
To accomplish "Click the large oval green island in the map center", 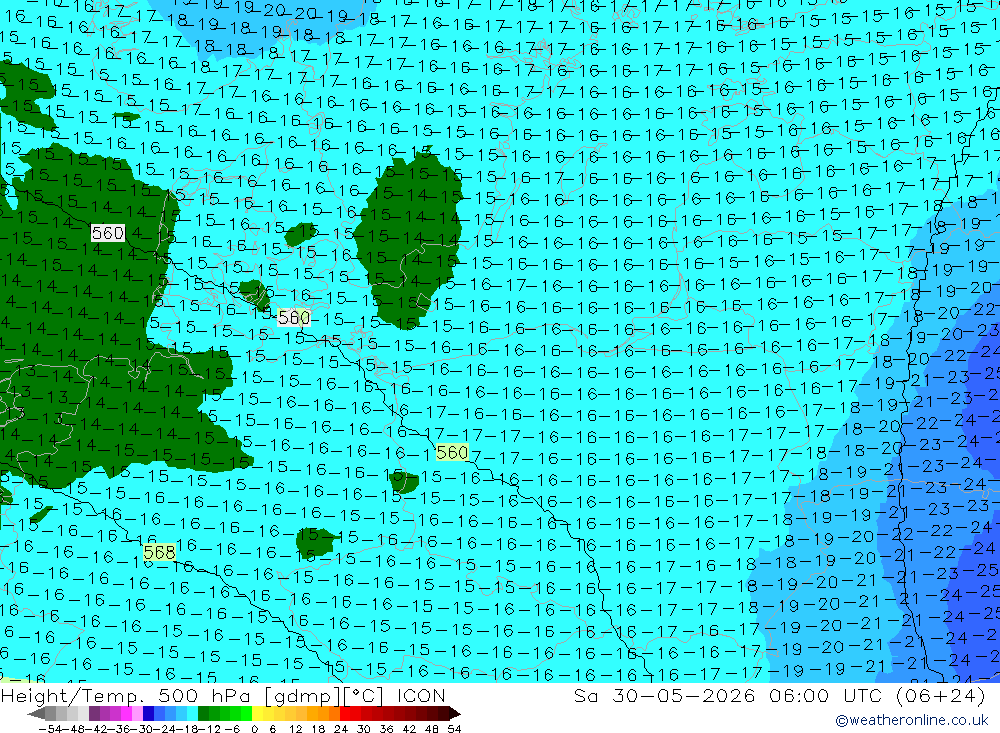I will 408,239.
